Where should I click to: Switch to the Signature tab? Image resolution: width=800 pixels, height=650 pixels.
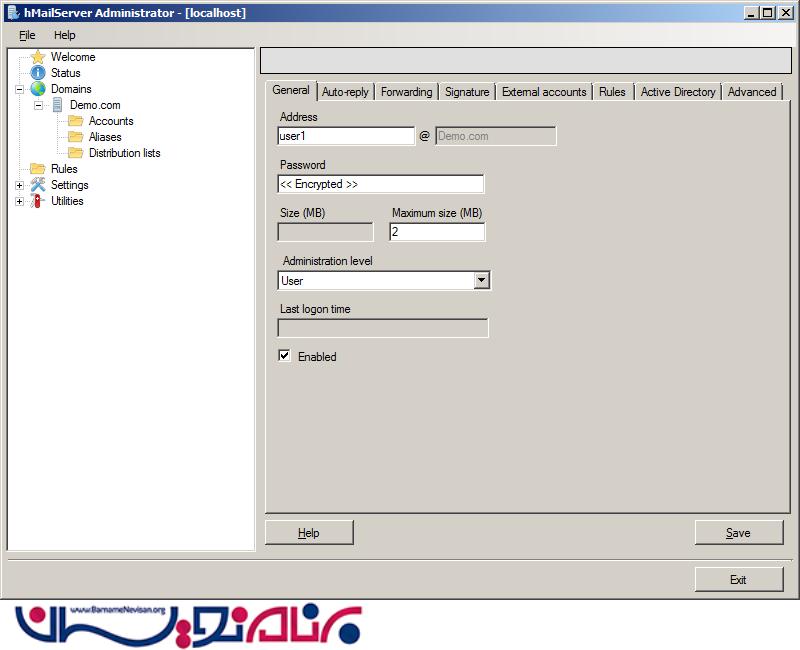[x=467, y=92]
